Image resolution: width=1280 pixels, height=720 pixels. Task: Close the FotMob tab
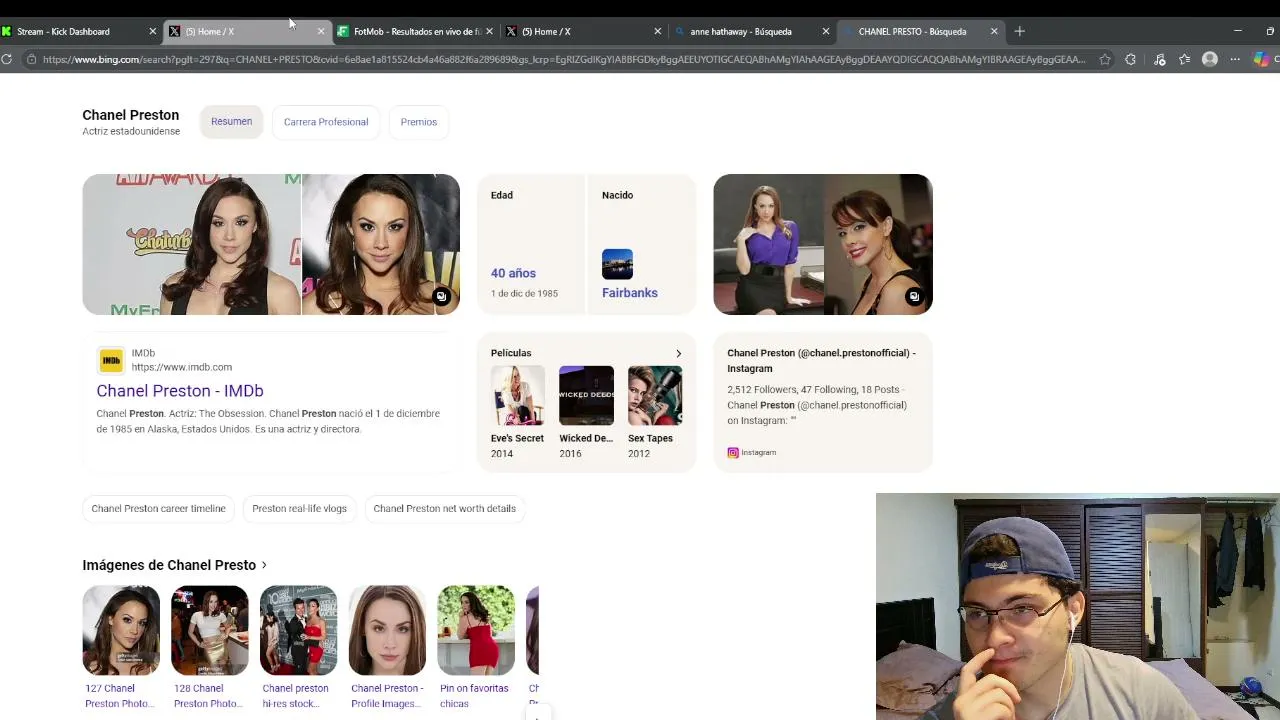(x=489, y=31)
